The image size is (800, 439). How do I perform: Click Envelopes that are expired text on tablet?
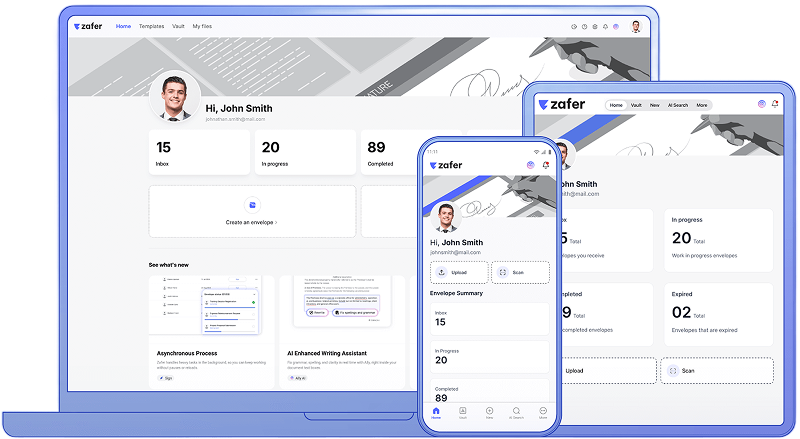point(704,330)
